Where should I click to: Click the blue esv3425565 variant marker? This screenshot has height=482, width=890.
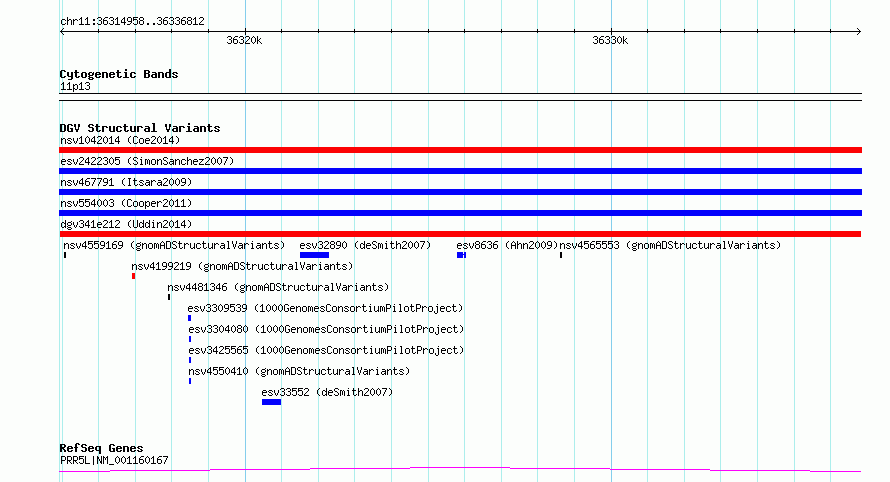point(190,361)
